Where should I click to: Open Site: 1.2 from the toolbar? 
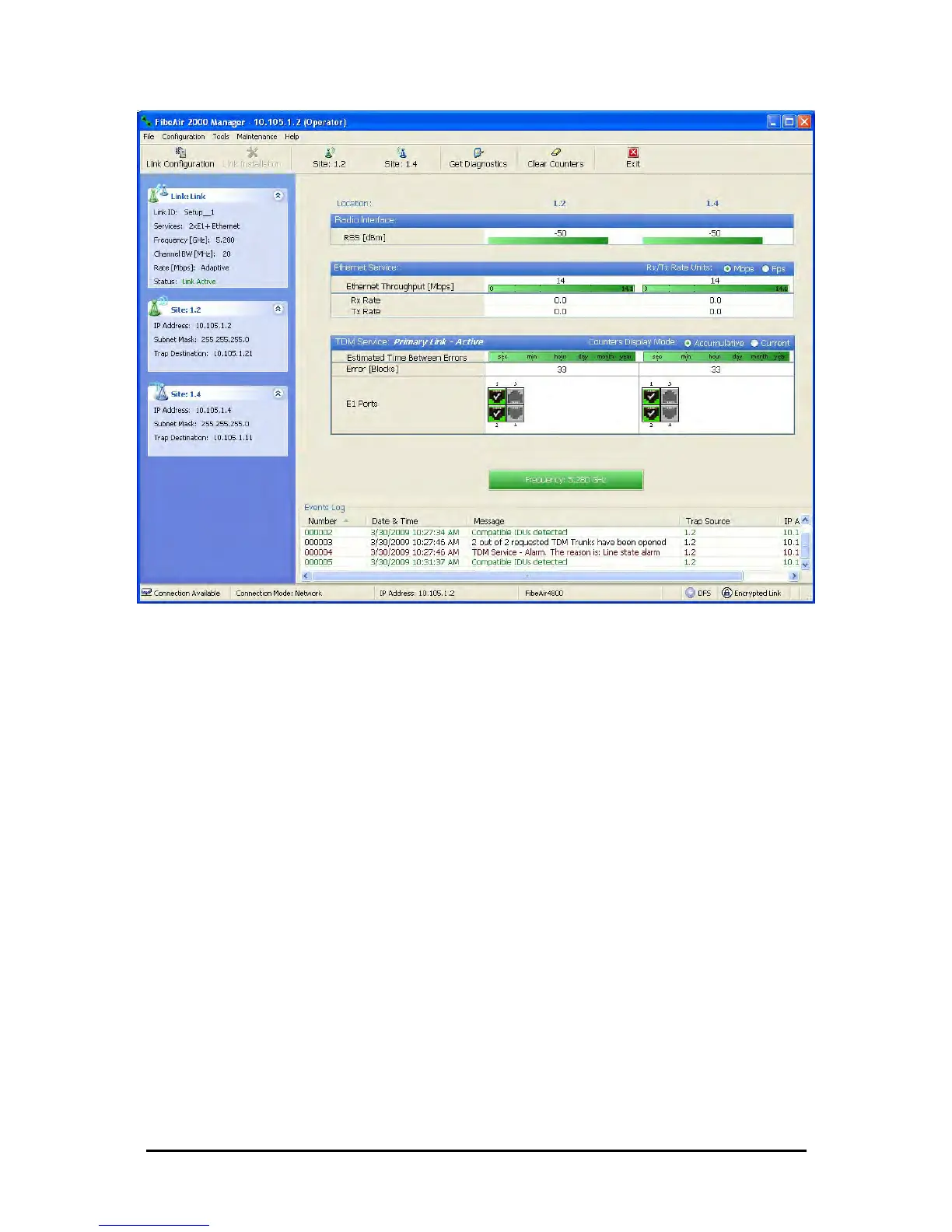tap(329, 158)
